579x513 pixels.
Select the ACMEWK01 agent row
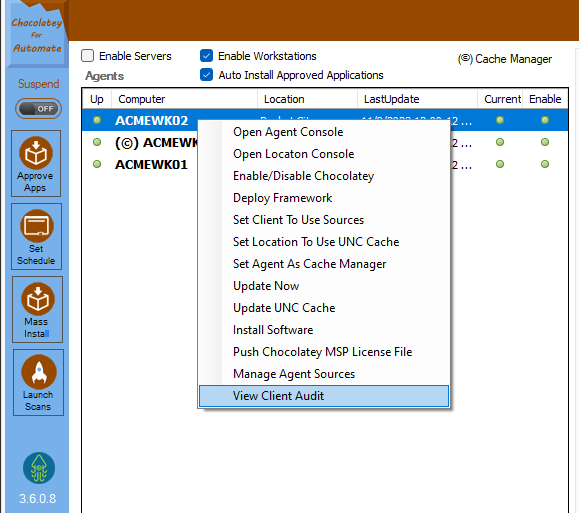click(325, 164)
